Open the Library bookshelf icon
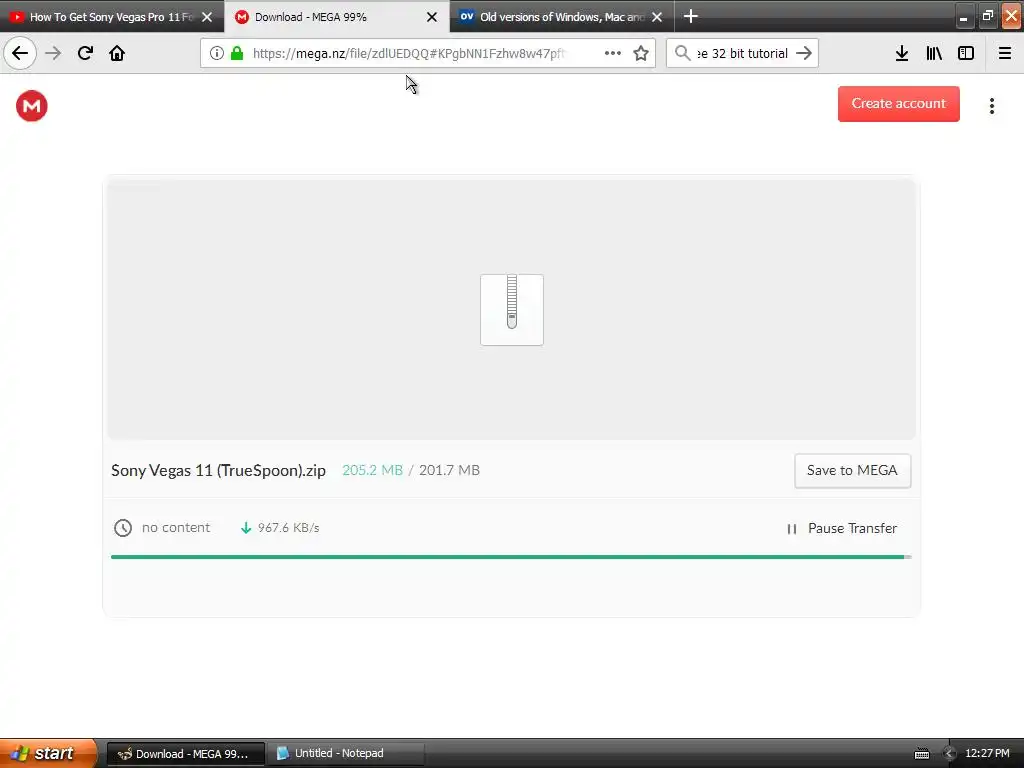The image size is (1024, 768). [934, 53]
